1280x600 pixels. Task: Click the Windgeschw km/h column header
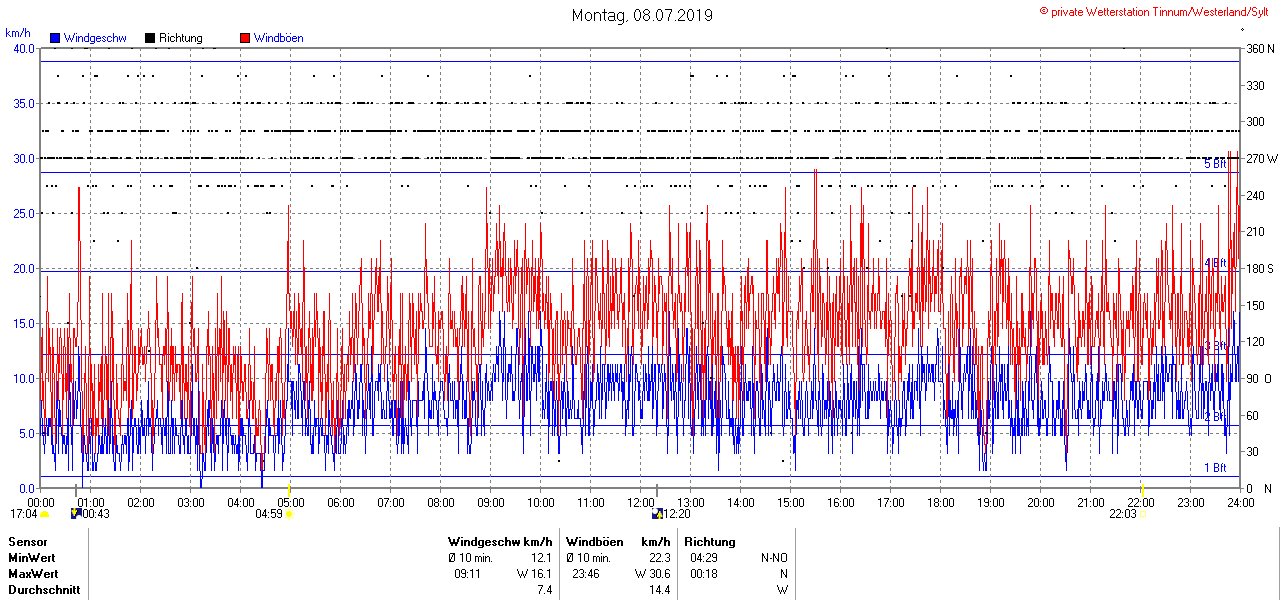[x=500, y=542]
